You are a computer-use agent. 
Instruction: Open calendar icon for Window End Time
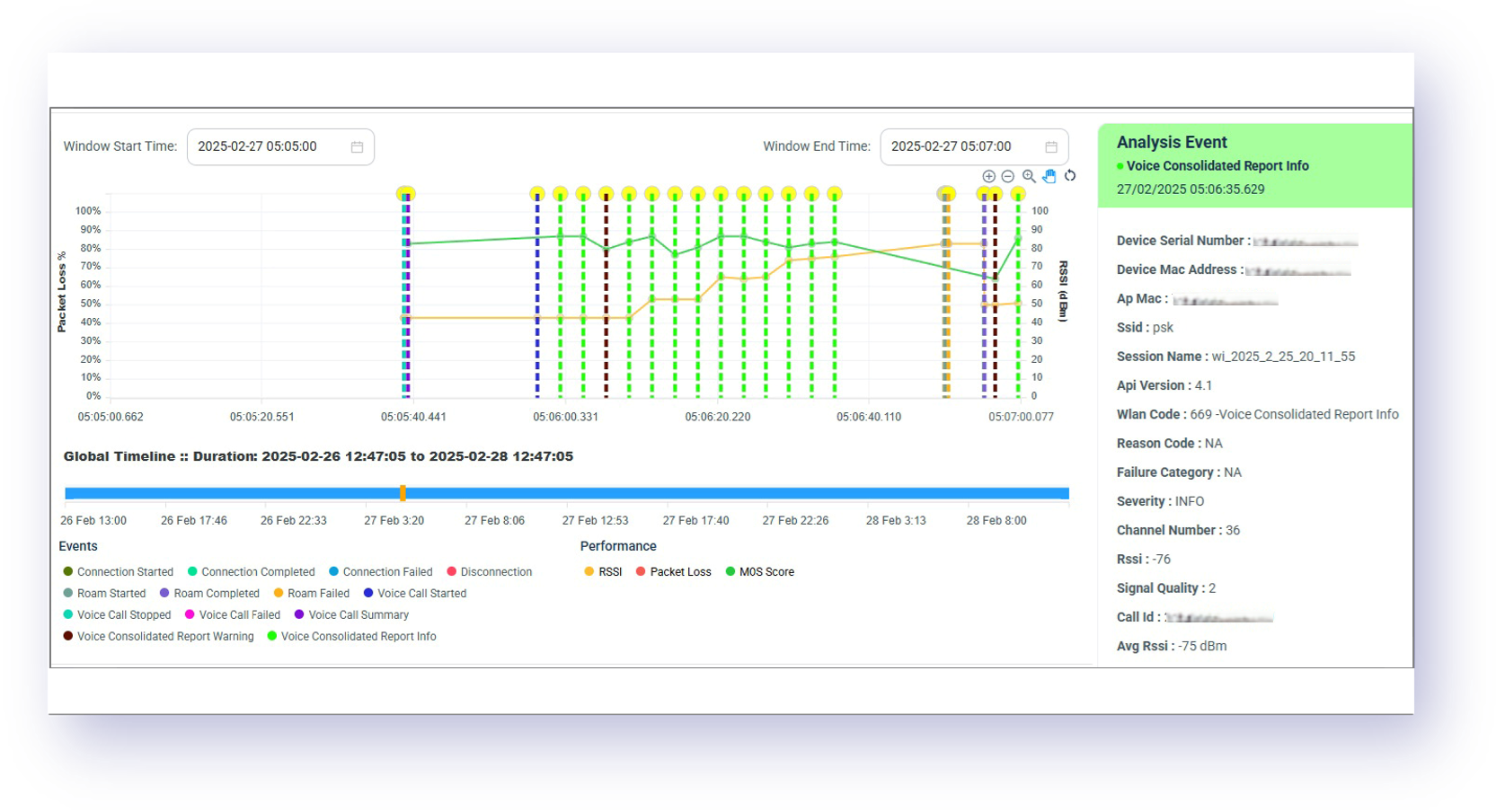(1051, 147)
